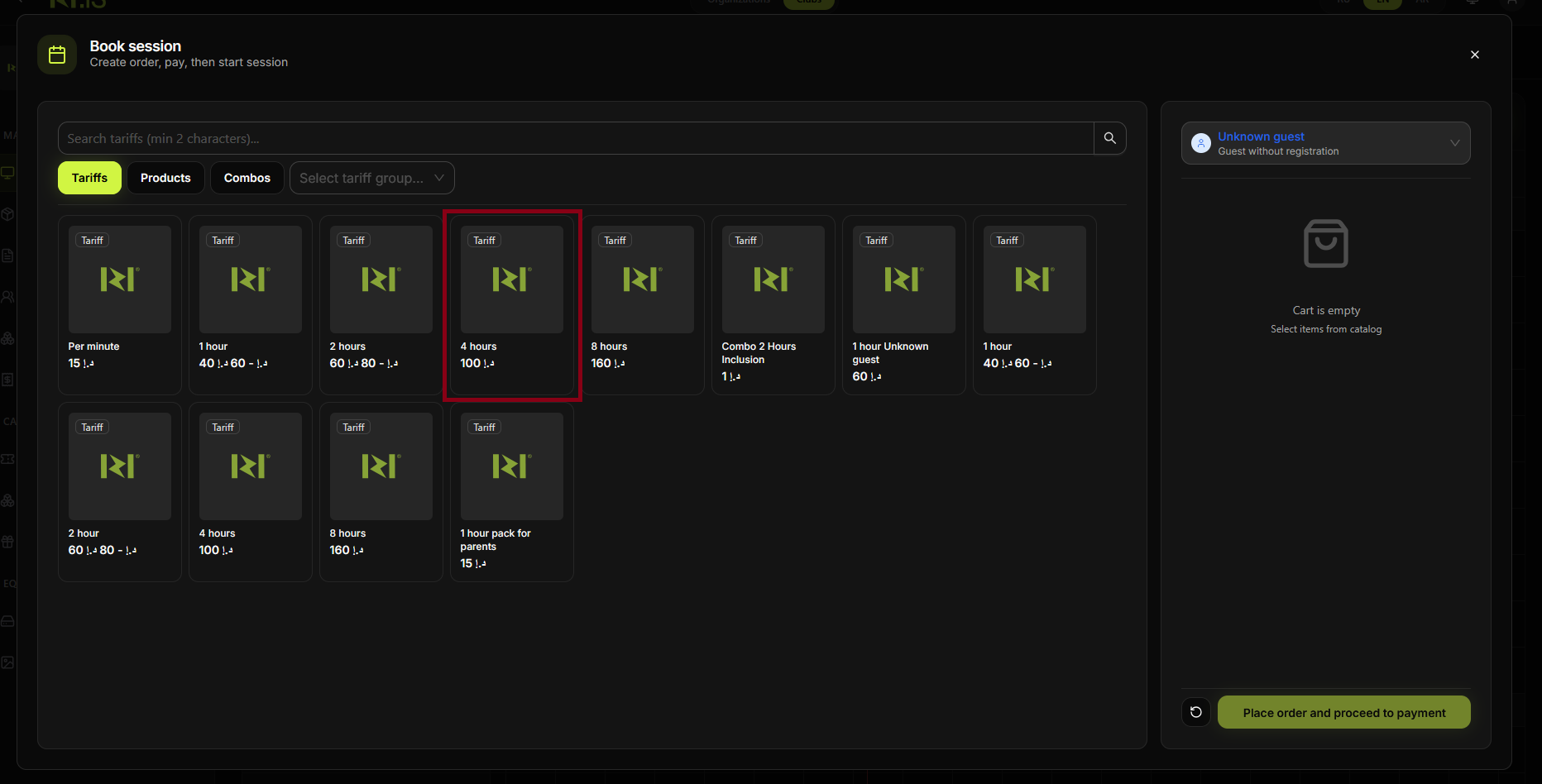
Task: Click the chevron arrow in guest selector
Action: 1454,143
